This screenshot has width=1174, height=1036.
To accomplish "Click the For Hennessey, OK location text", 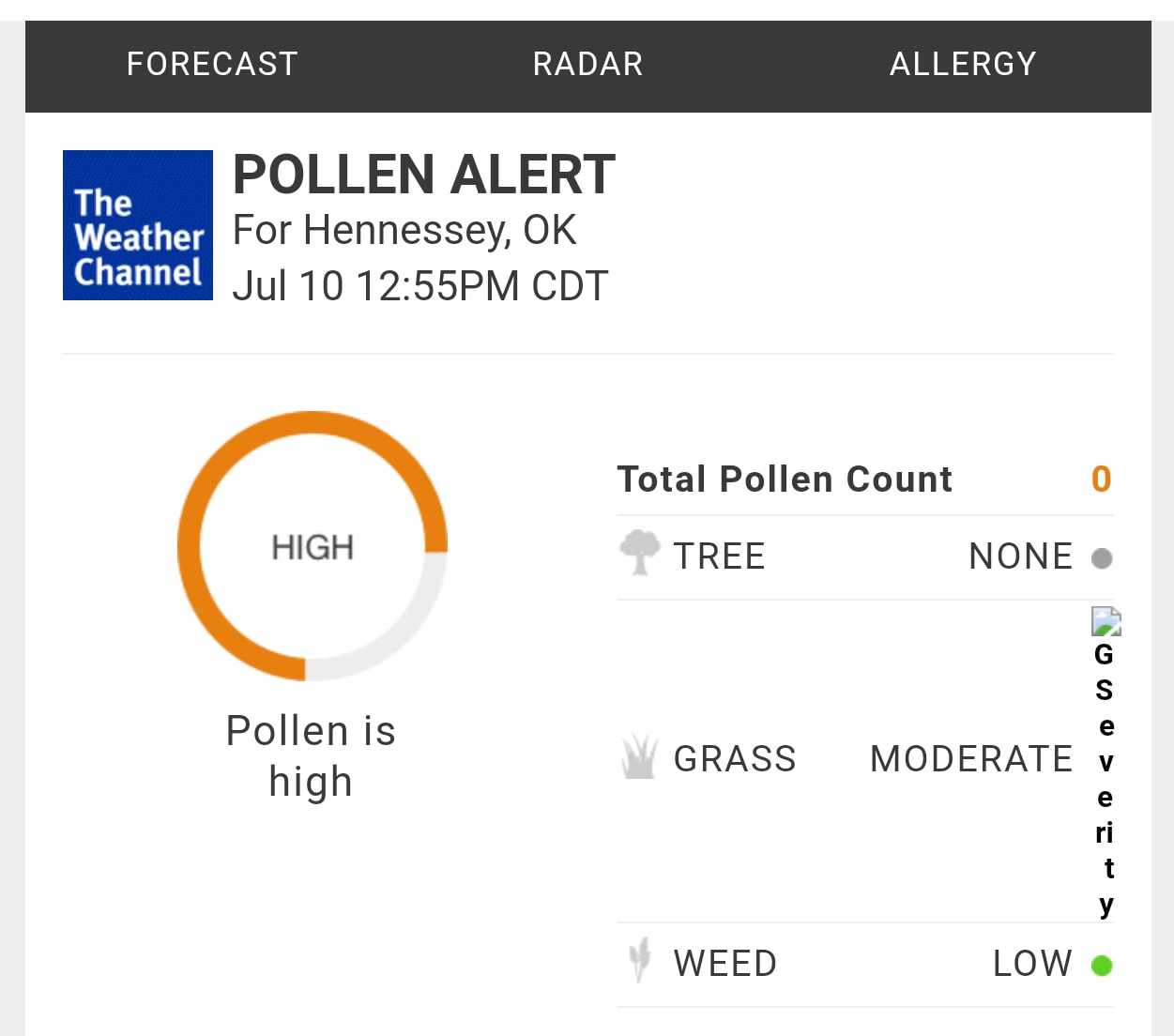I will point(404,231).
